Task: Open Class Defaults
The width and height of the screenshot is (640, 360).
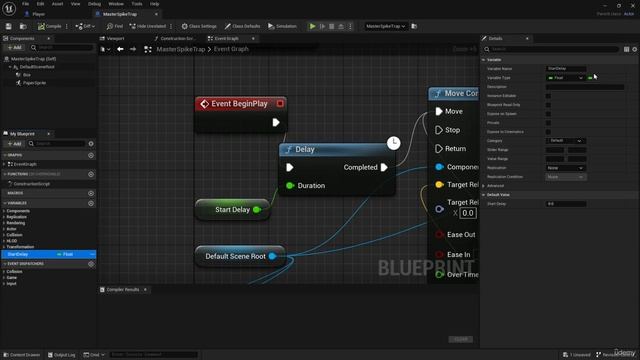Action: pyautogui.click(x=242, y=27)
